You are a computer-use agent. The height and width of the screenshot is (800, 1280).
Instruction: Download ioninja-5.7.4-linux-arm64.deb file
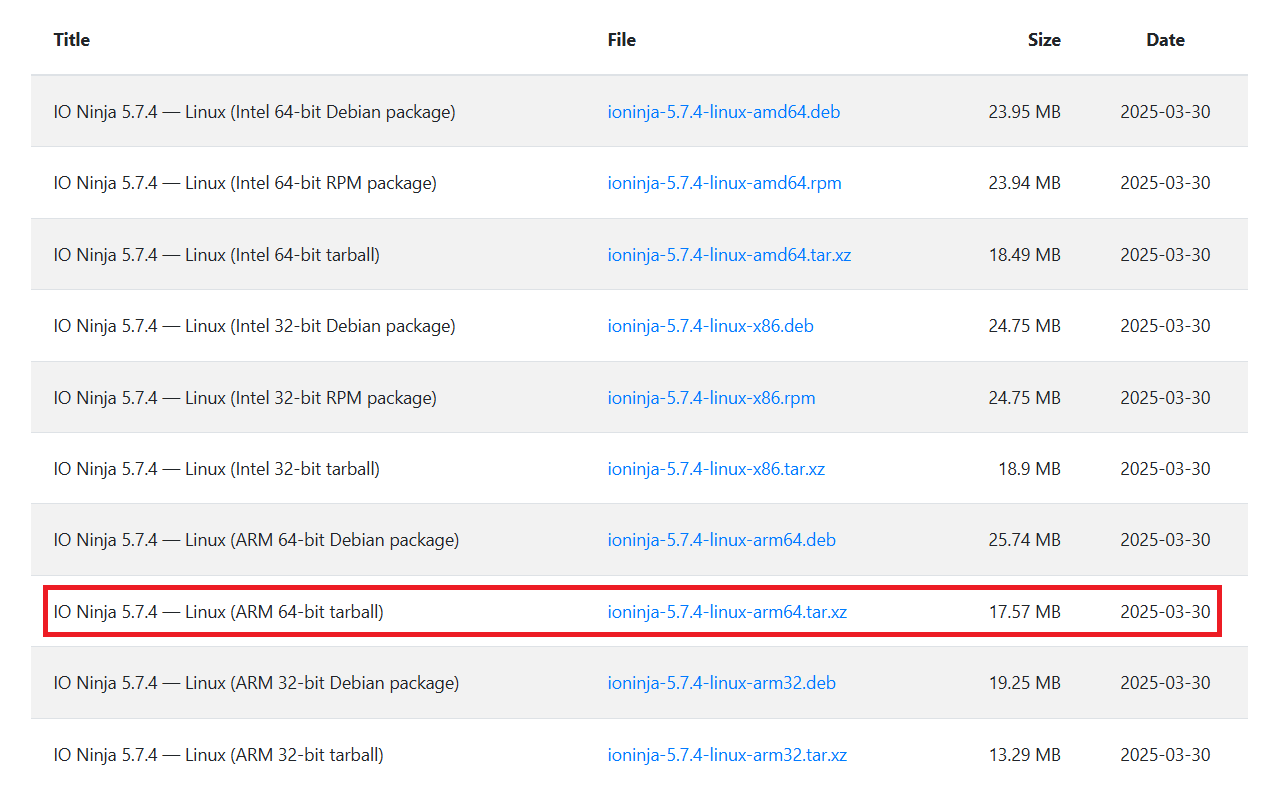click(x=722, y=540)
